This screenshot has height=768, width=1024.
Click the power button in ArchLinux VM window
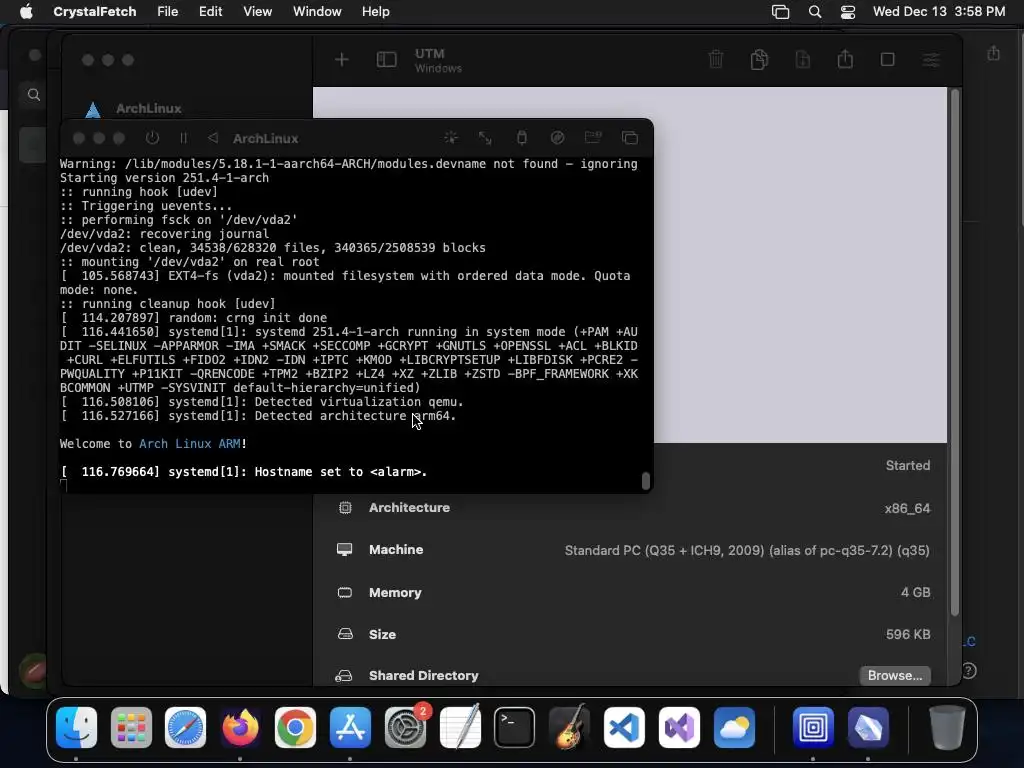(152, 138)
